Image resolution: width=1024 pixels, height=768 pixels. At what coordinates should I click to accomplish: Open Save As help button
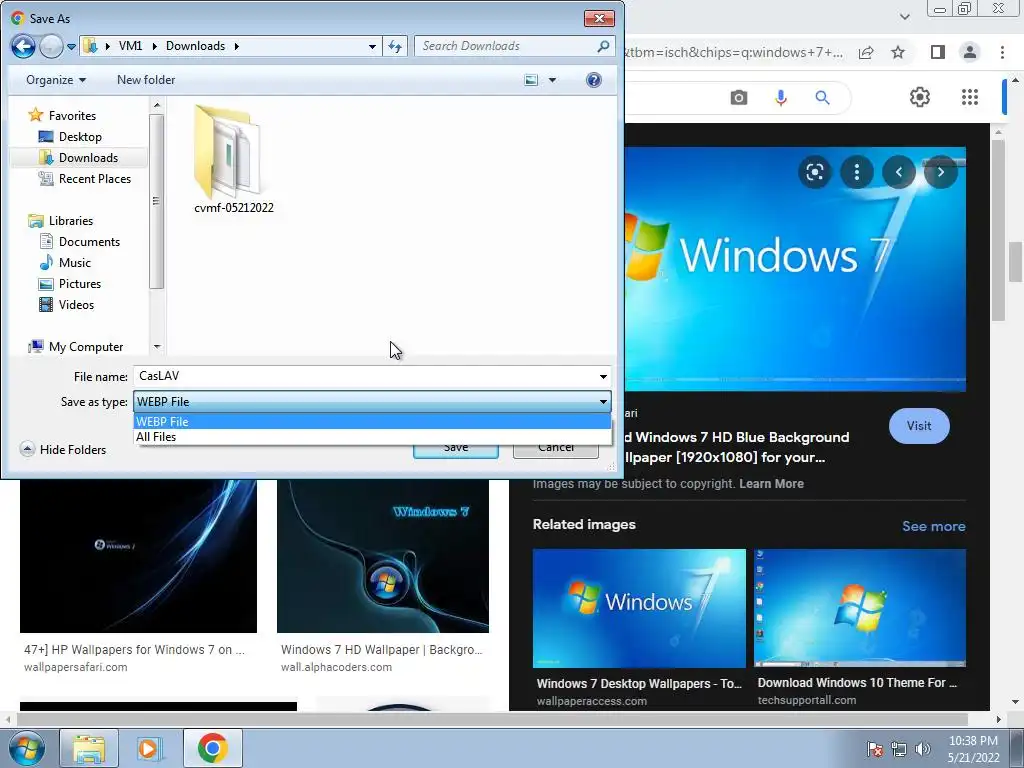(x=594, y=80)
